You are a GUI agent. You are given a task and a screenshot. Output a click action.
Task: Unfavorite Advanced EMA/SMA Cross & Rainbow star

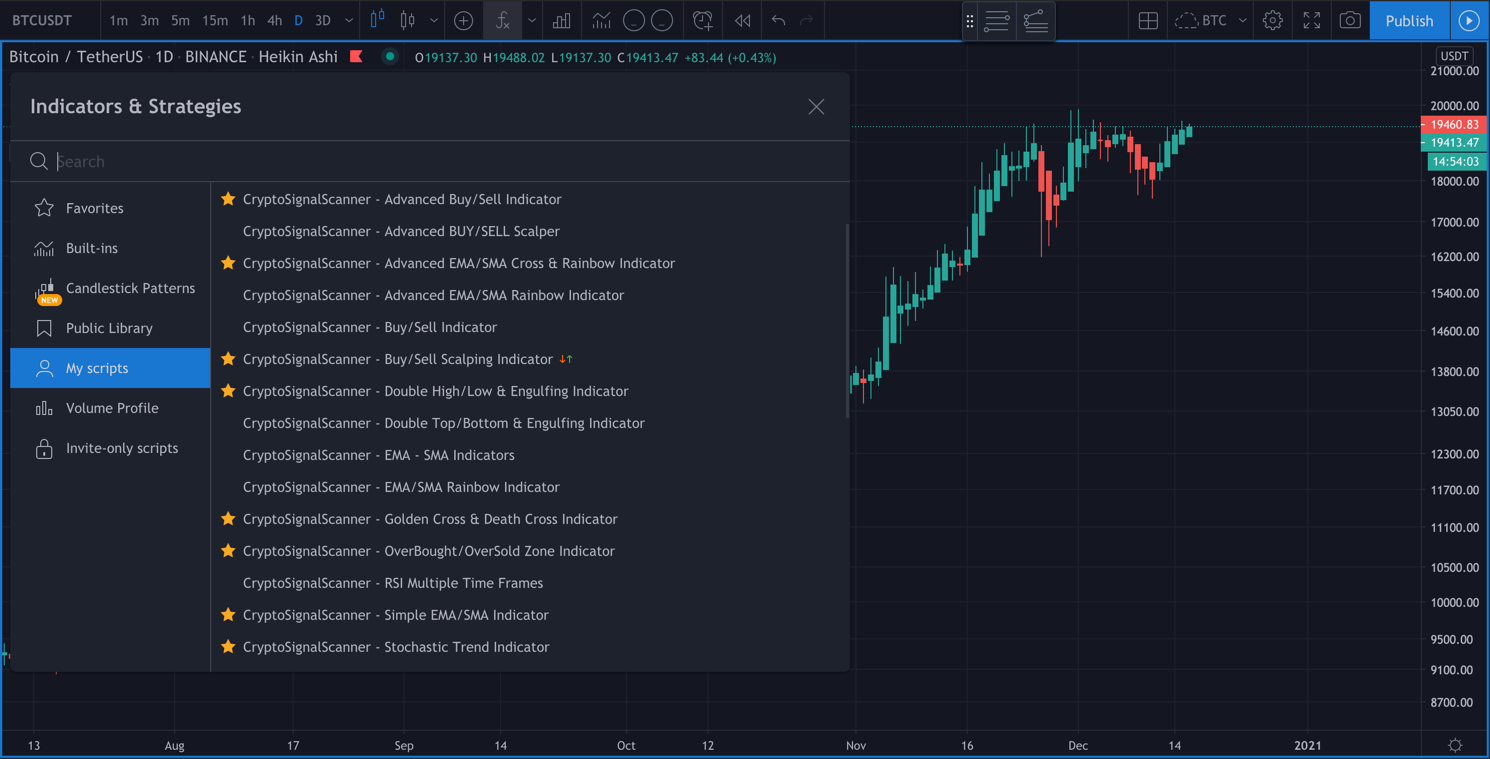click(x=228, y=263)
